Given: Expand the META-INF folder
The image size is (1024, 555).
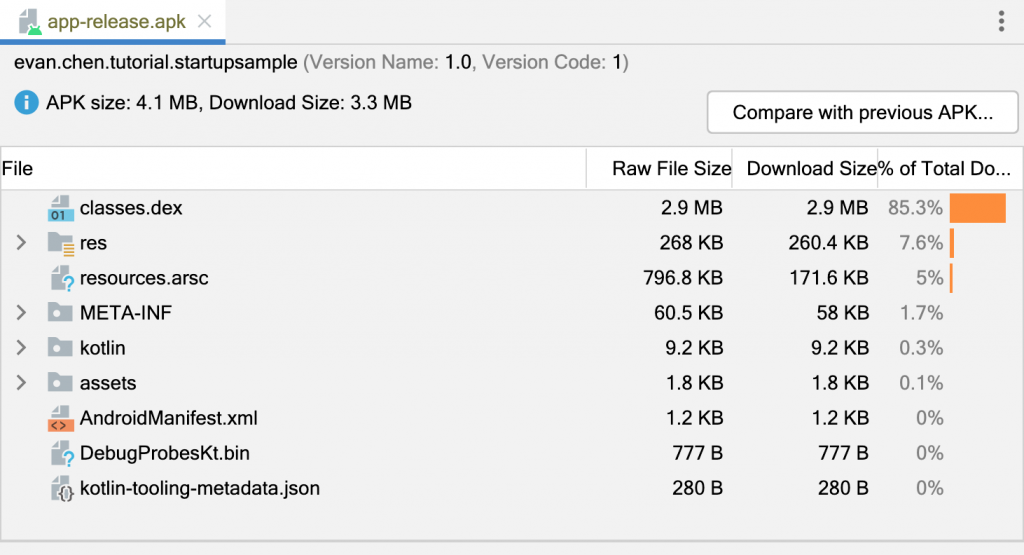Looking at the screenshot, I should coord(21,313).
